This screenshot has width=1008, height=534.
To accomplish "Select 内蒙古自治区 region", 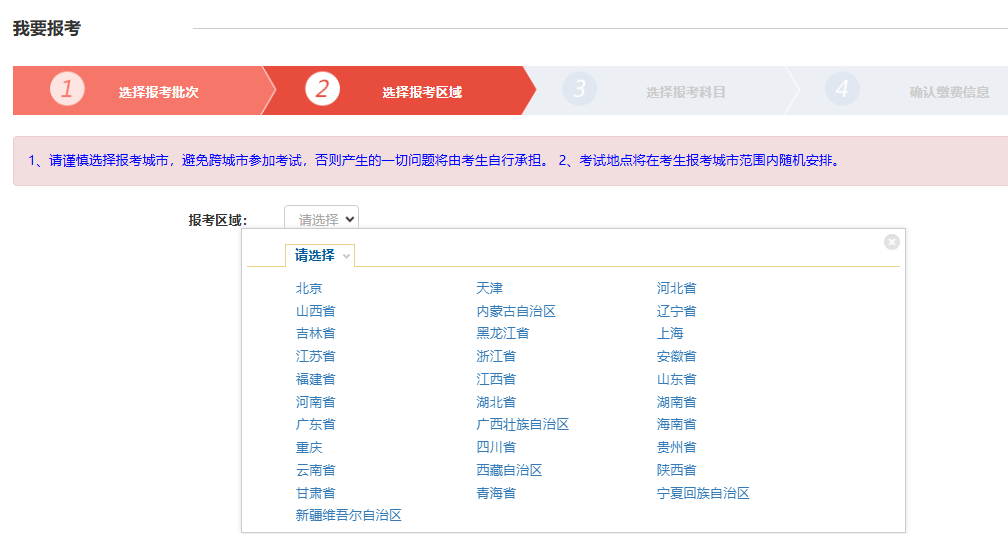I will point(515,311).
